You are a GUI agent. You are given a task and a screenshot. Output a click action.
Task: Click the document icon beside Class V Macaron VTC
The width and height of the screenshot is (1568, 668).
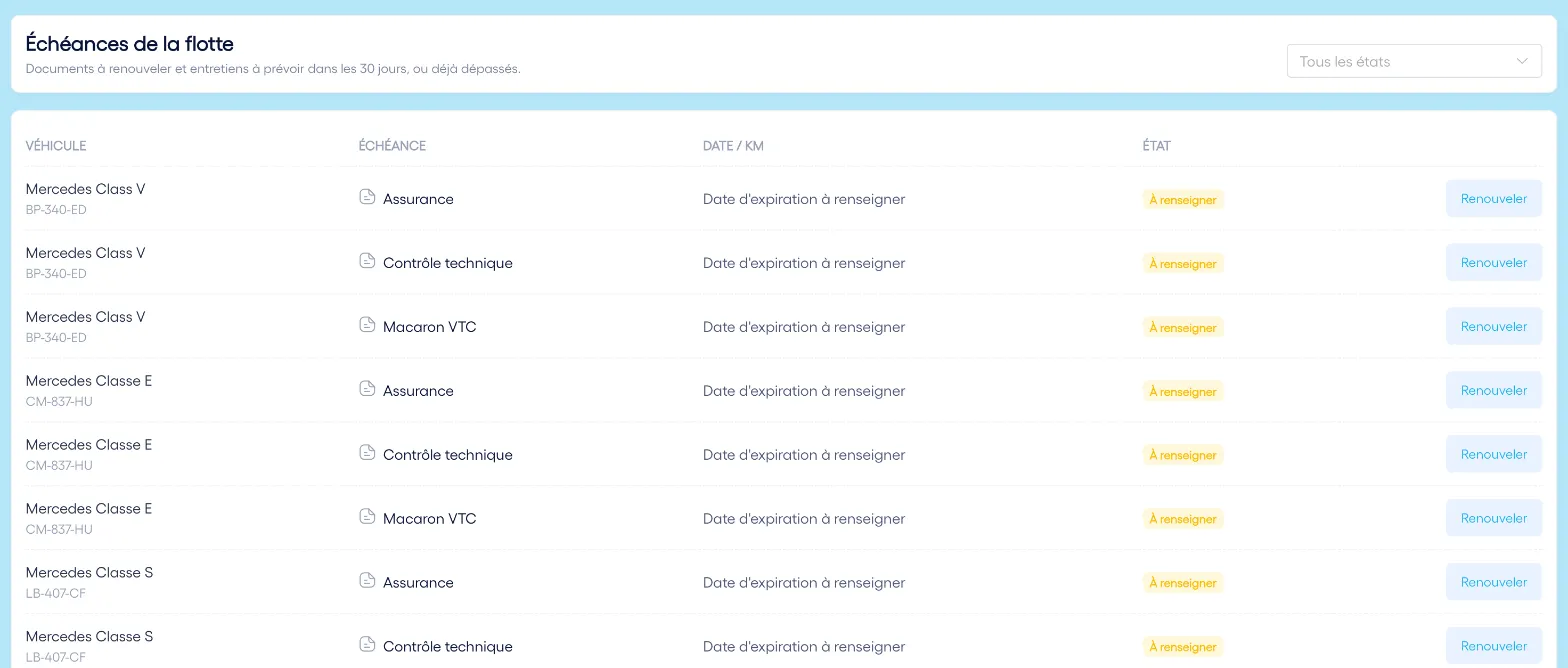click(x=367, y=325)
